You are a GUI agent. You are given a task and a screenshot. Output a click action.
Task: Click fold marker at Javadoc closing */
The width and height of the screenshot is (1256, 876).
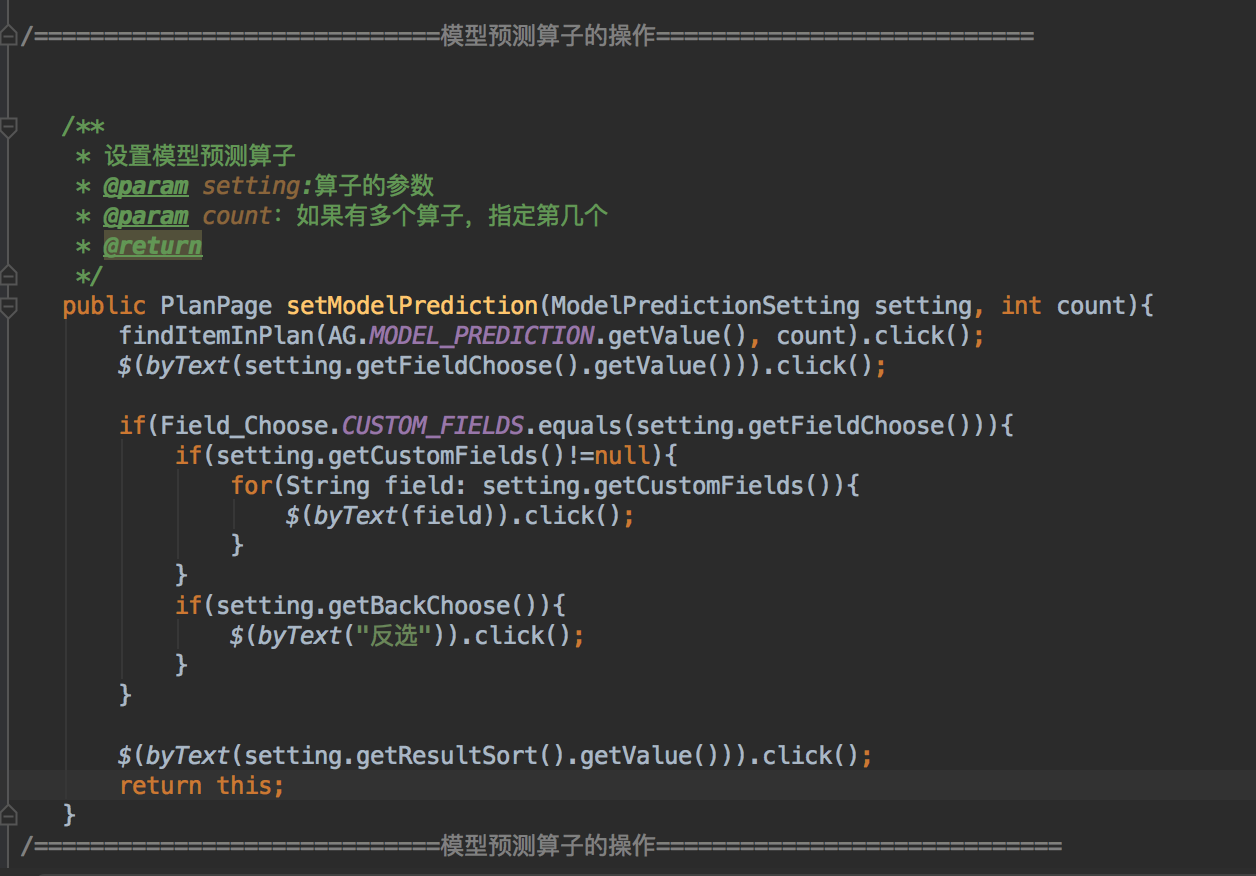tap(9, 275)
